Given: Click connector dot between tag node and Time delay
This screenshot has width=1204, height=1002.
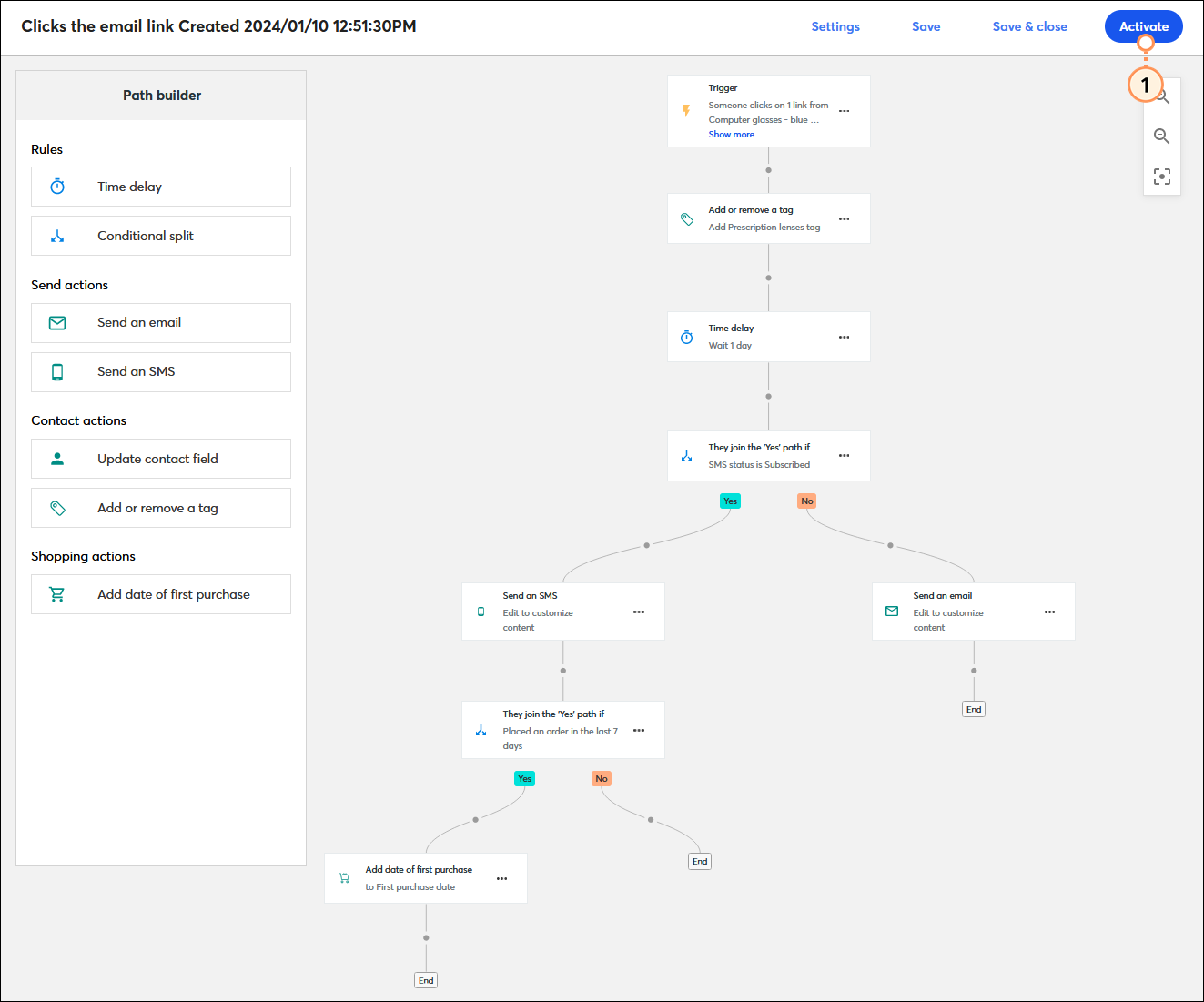Looking at the screenshot, I should [x=769, y=278].
